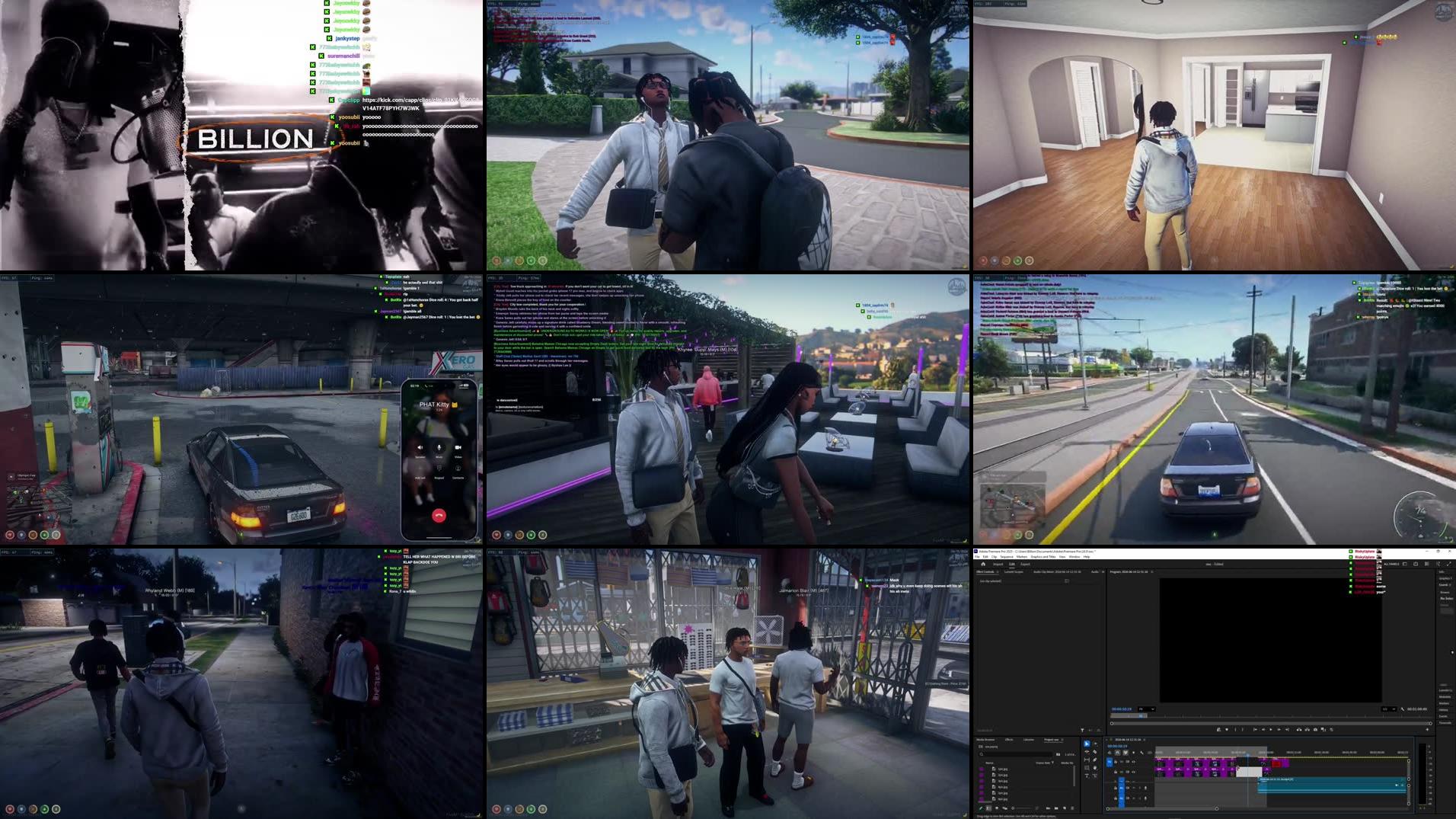
Task: Open the Program monitor button editor plus
Action: [x=1427, y=729]
